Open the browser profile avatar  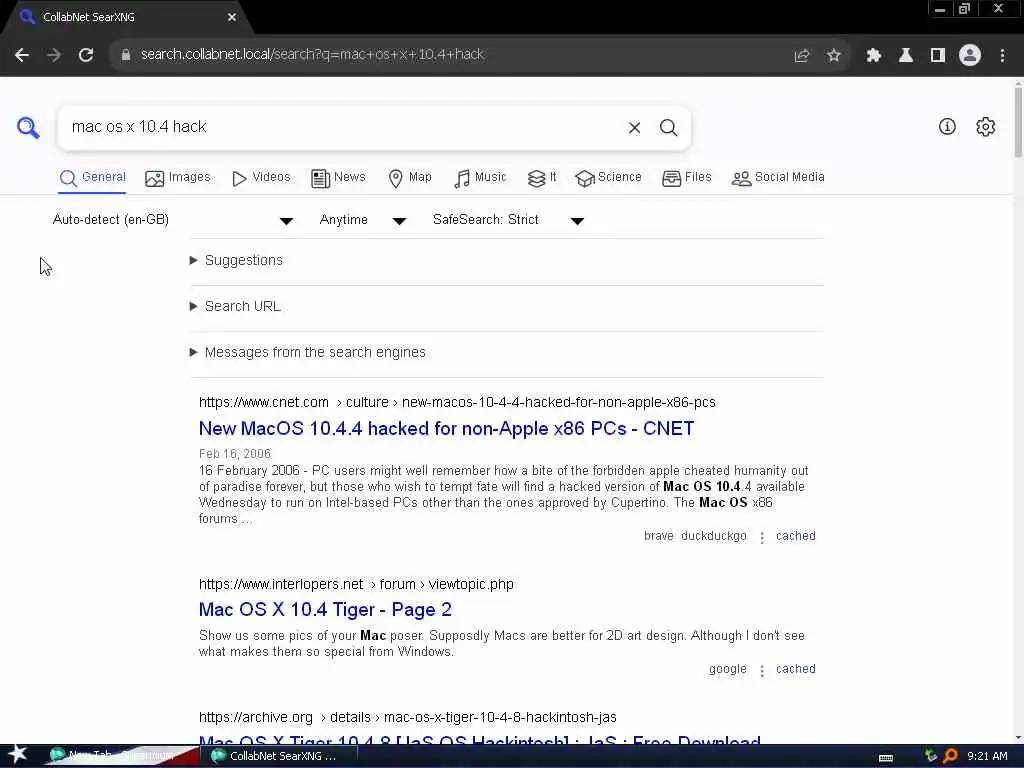(970, 56)
